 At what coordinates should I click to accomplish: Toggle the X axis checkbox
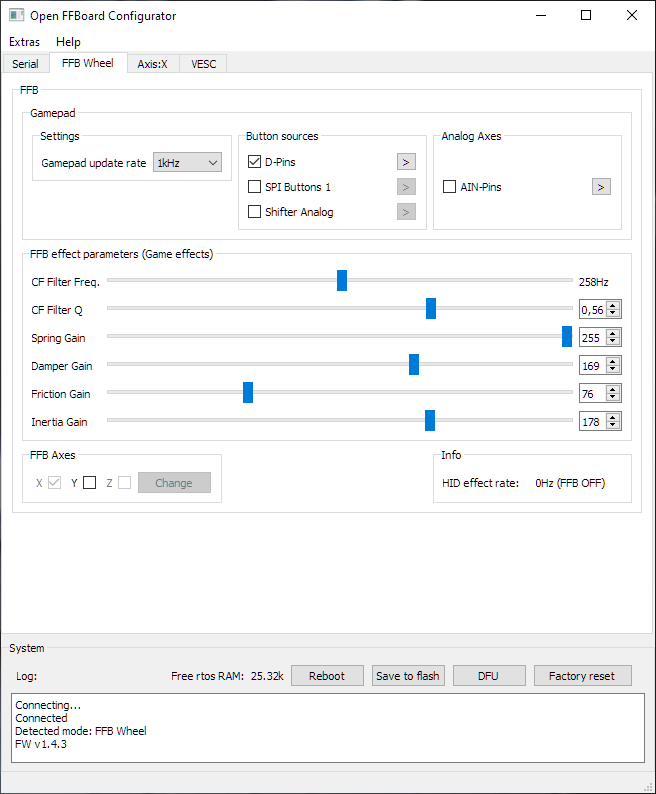(x=54, y=483)
